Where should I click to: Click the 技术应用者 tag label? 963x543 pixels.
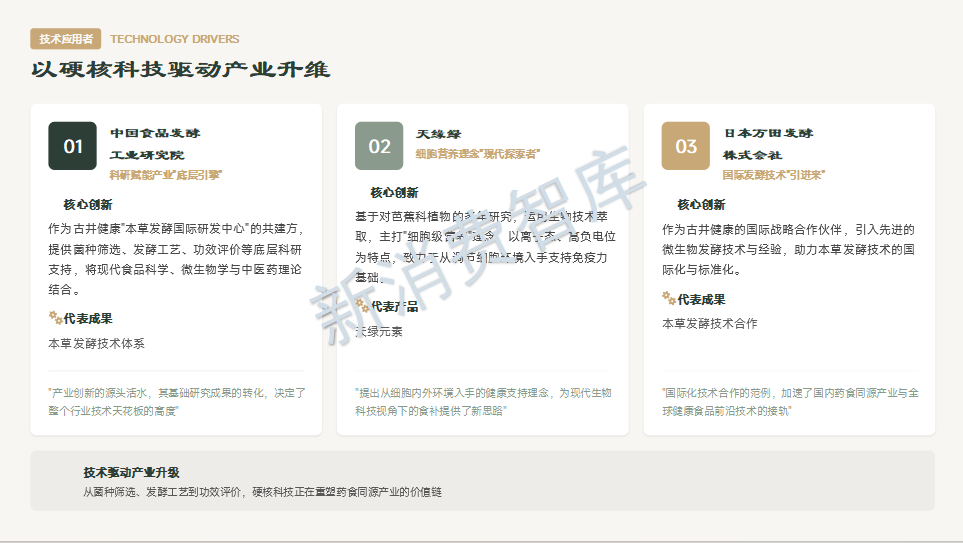click(66, 39)
